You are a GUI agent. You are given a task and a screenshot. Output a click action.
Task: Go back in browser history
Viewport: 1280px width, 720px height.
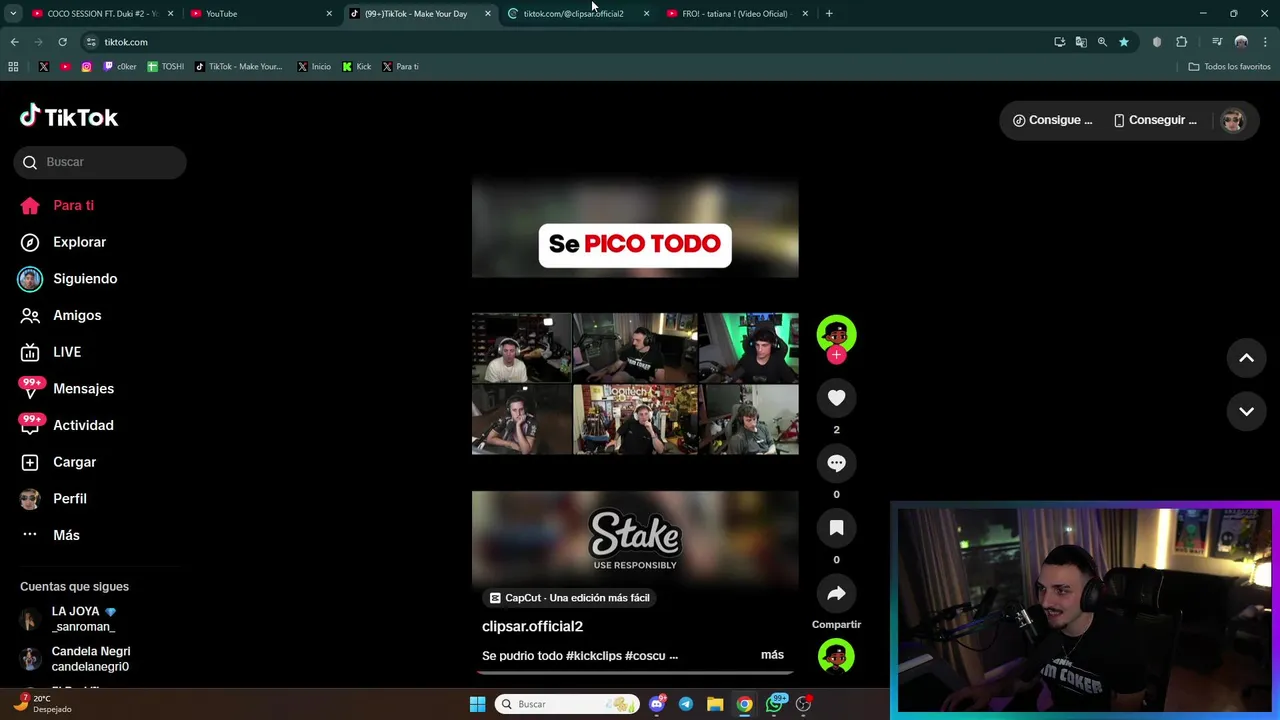(14, 42)
